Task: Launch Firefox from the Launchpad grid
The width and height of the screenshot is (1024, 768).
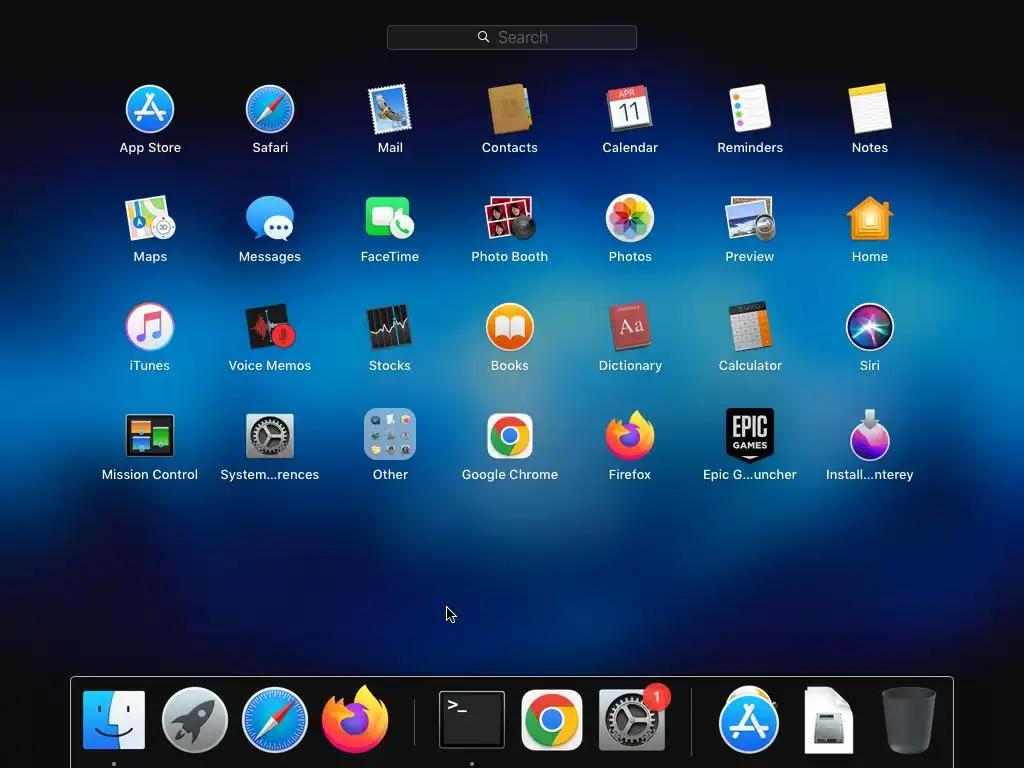Action: coord(630,436)
